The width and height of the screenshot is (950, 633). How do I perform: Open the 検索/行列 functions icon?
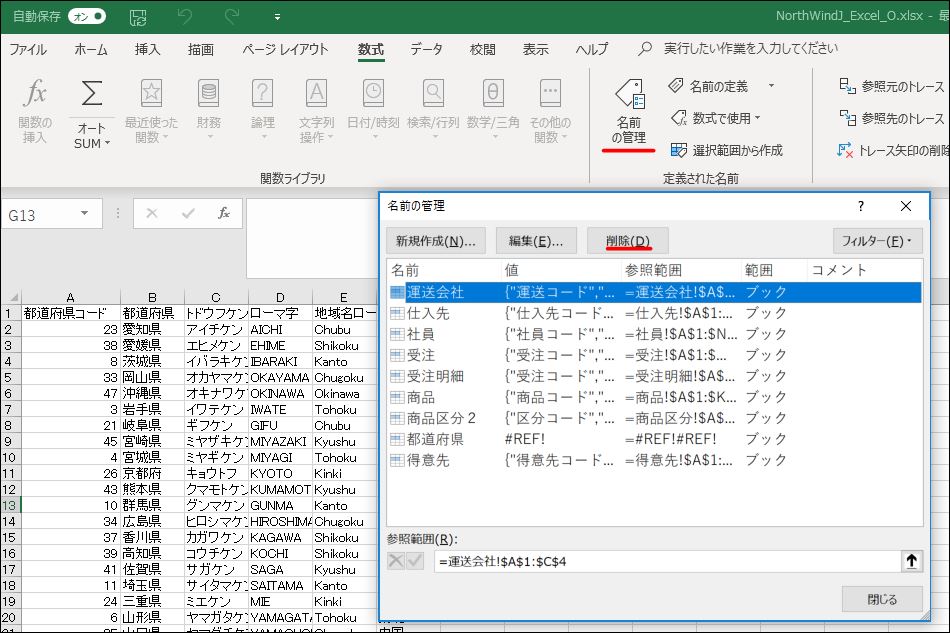click(433, 93)
